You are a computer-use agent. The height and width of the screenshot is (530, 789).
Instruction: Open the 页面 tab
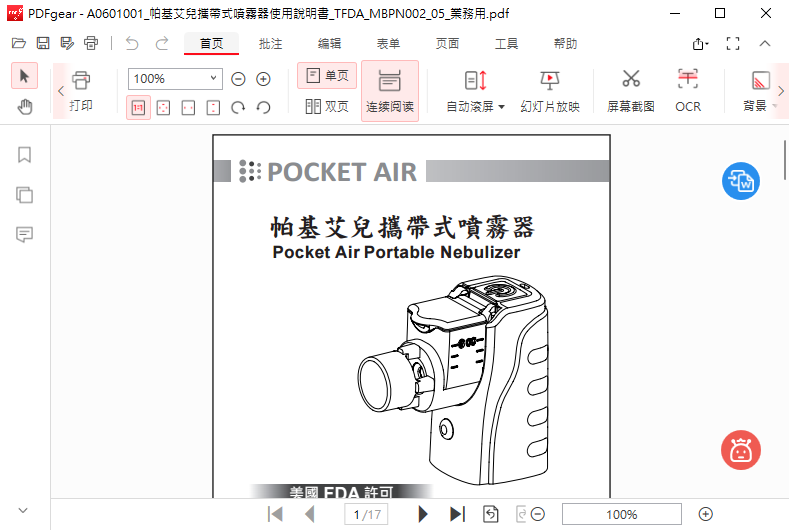click(x=447, y=44)
